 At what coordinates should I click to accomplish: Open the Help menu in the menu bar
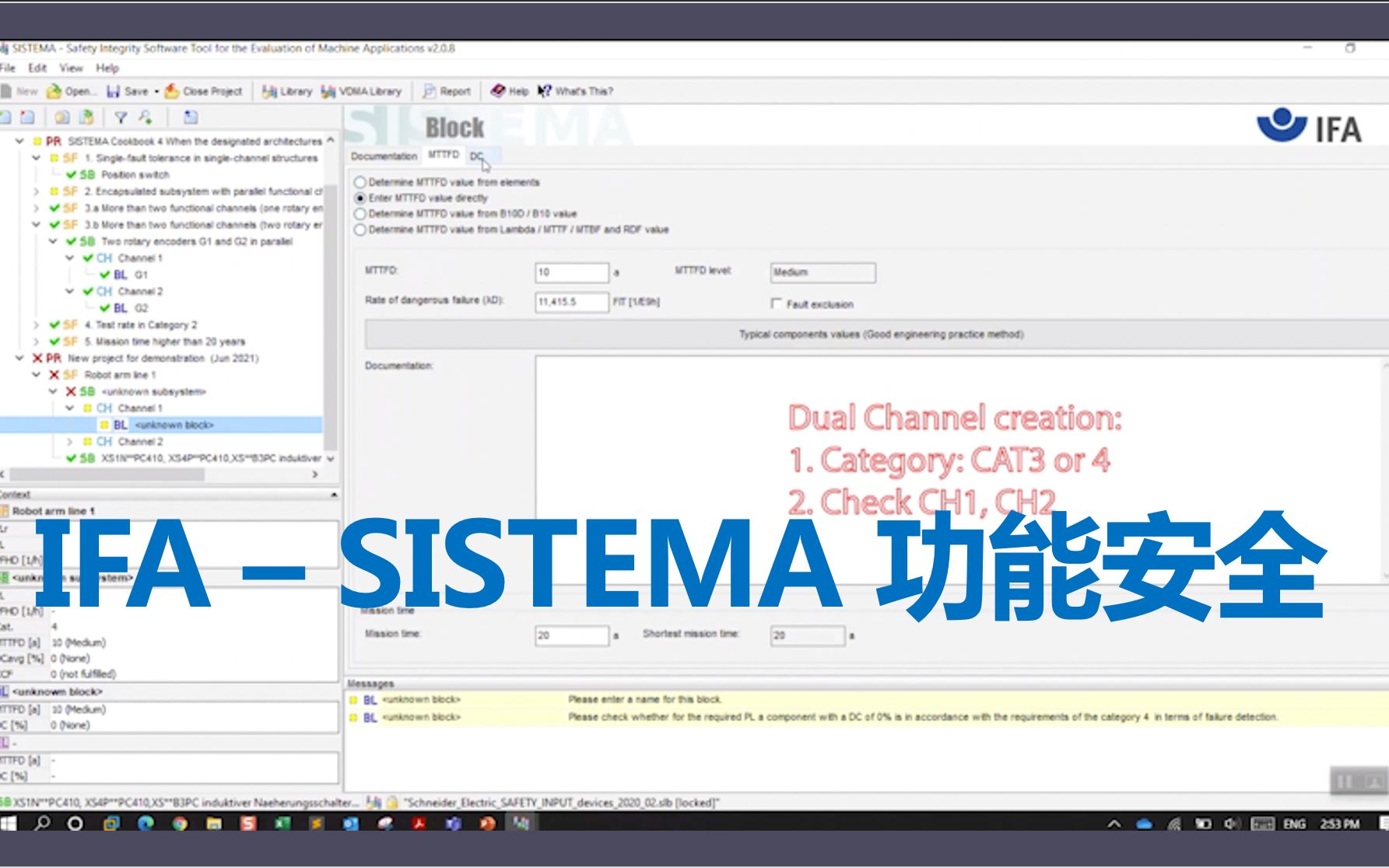(x=108, y=68)
